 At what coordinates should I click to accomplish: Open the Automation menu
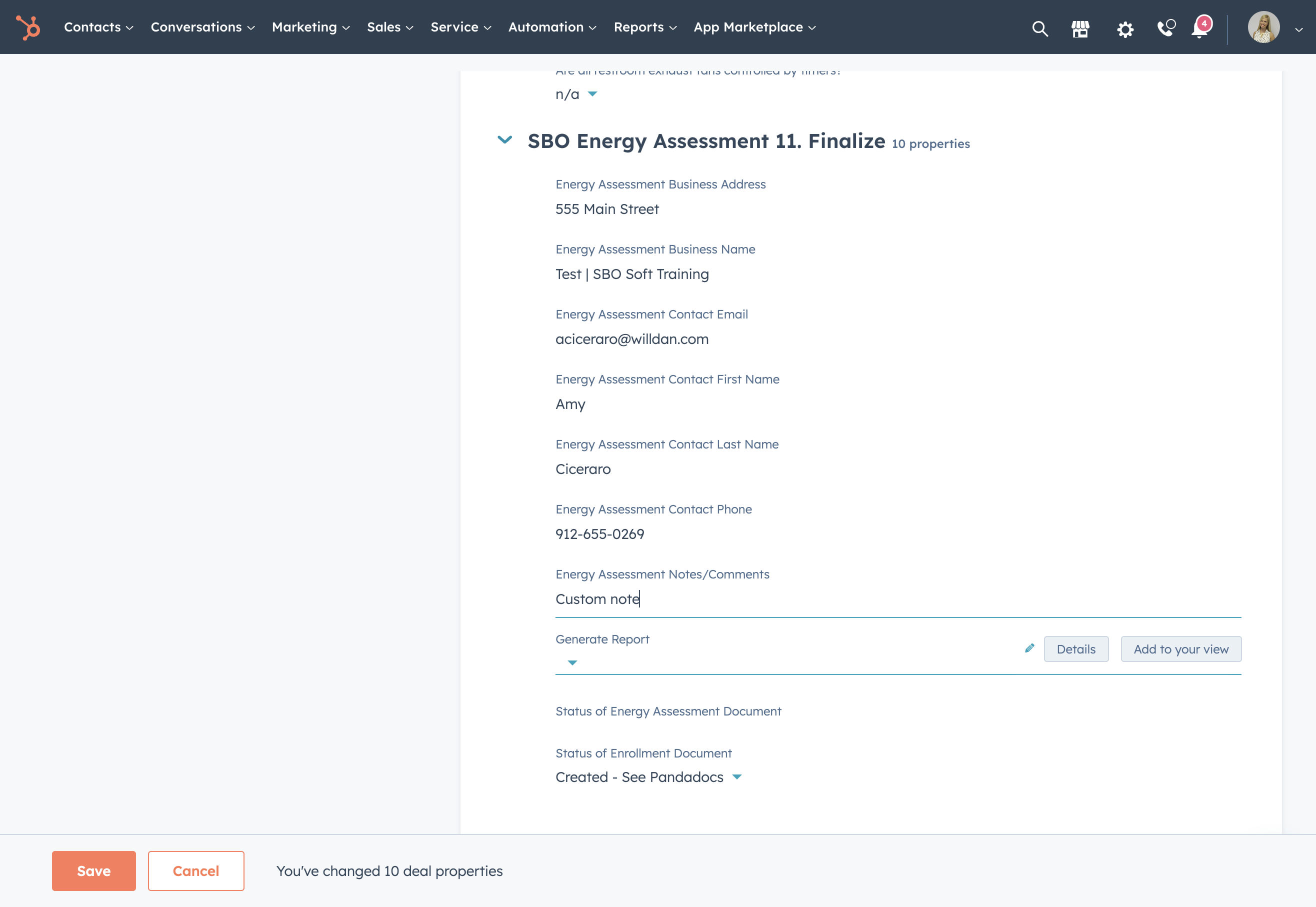click(552, 27)
